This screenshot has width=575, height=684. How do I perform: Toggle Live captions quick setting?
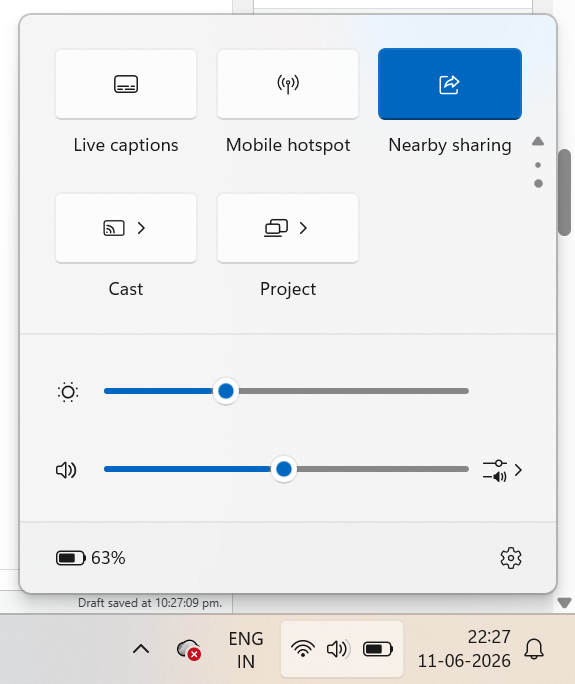tap(126, 84)
